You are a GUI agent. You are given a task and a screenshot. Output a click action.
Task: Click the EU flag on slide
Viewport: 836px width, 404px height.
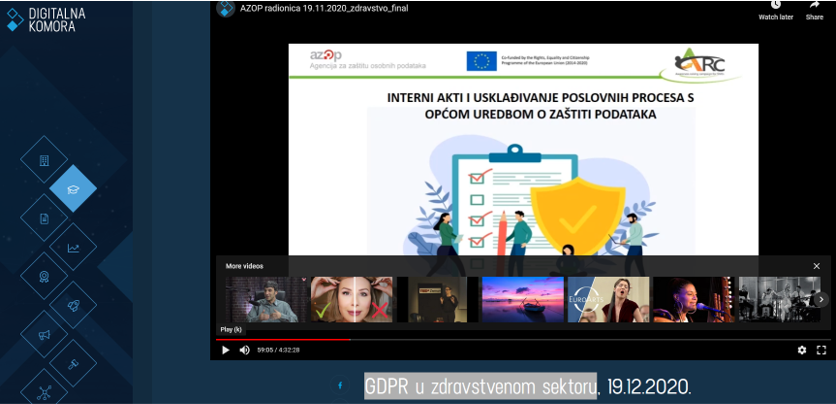pyautogui.click(x=481, y=61)
